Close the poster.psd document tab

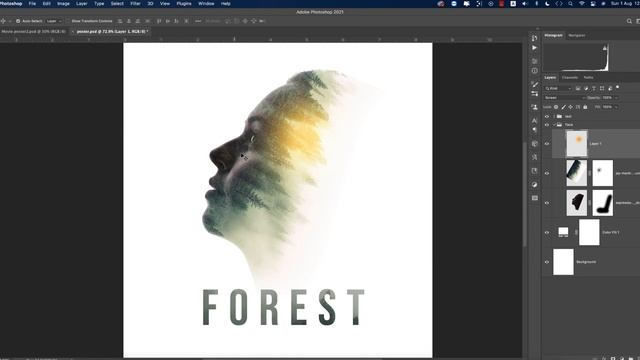(73, 31)
